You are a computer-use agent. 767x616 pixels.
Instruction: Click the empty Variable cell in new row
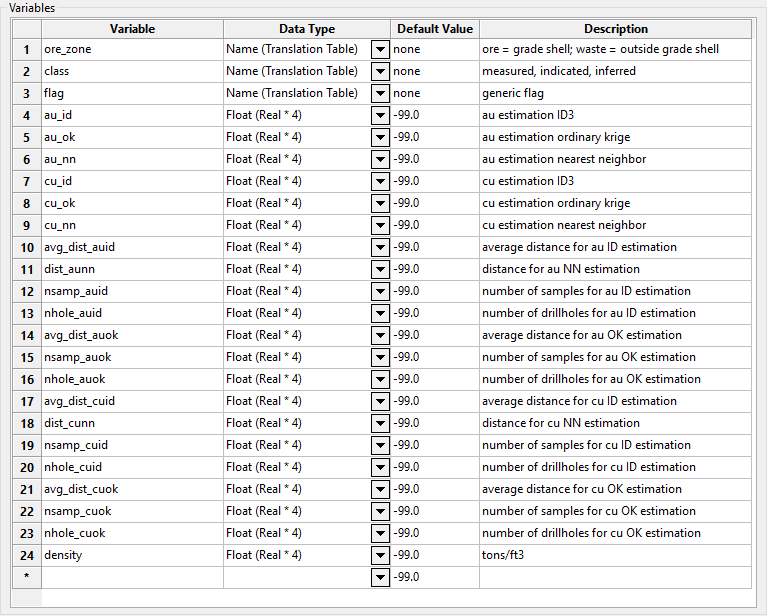(132, 577)
